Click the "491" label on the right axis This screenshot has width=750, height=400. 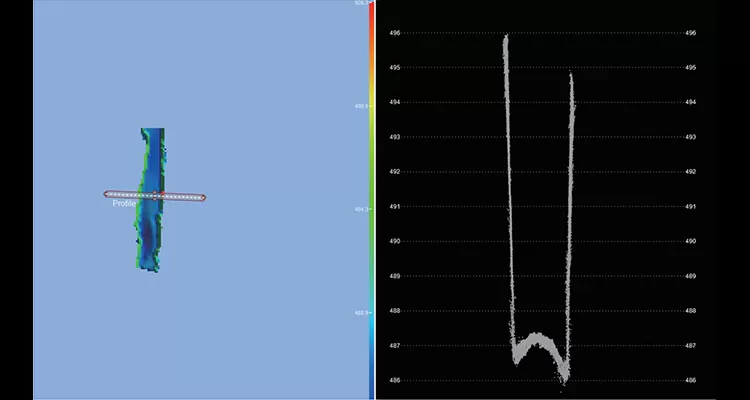pos(691,207)
